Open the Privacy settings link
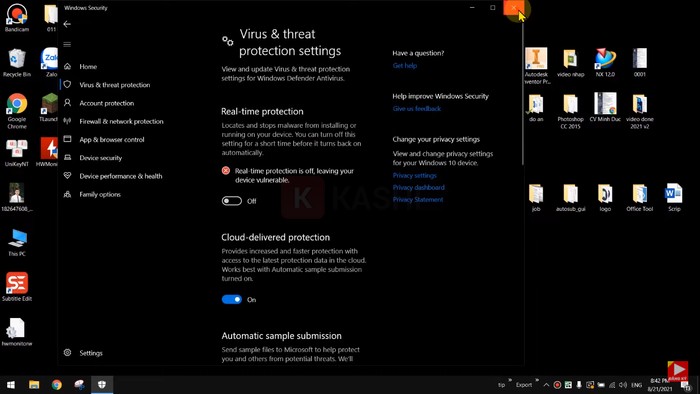This screenshot has height=394, width=700. point(415,175)
